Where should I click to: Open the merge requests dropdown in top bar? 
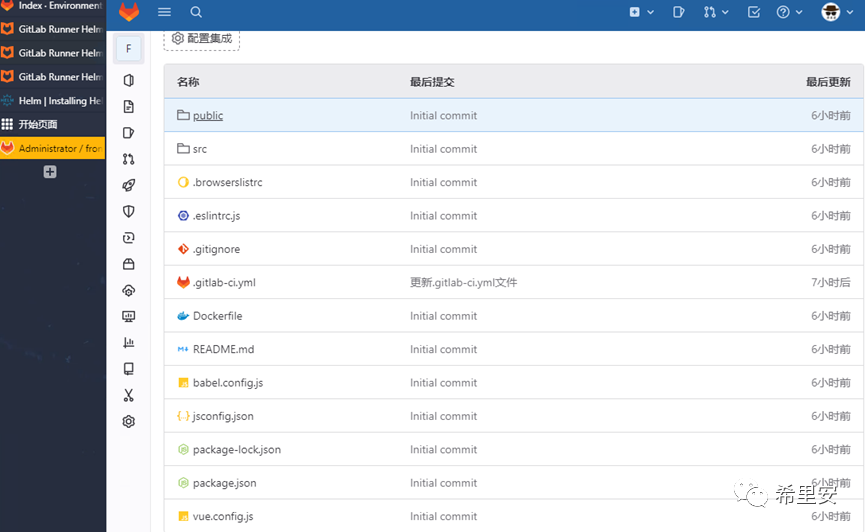[x=716, y=12]
